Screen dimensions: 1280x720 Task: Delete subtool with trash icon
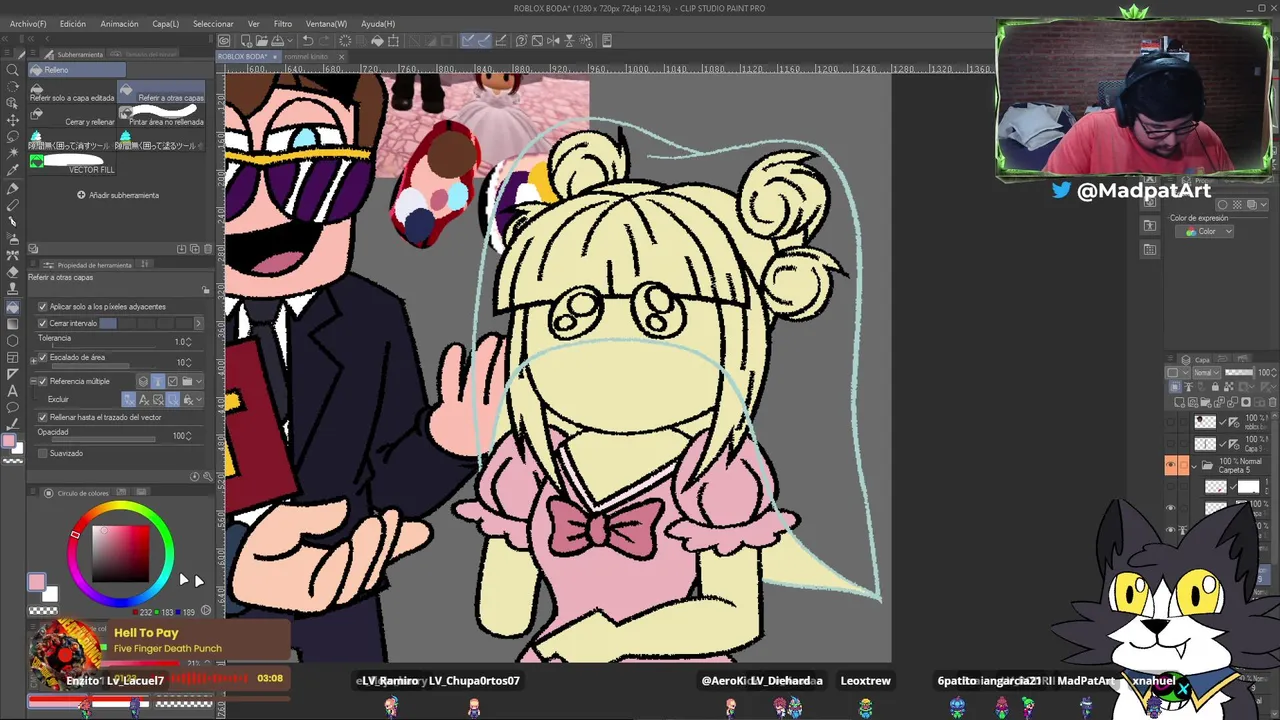click(208, 249)
